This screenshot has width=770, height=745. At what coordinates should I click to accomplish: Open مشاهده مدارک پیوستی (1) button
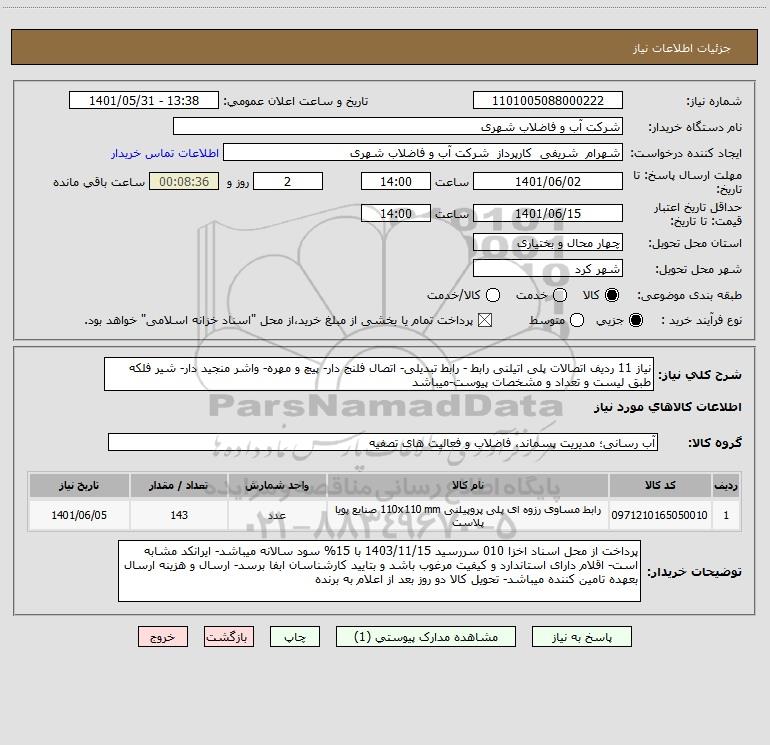pyautogui.click(x=426, y=637)
